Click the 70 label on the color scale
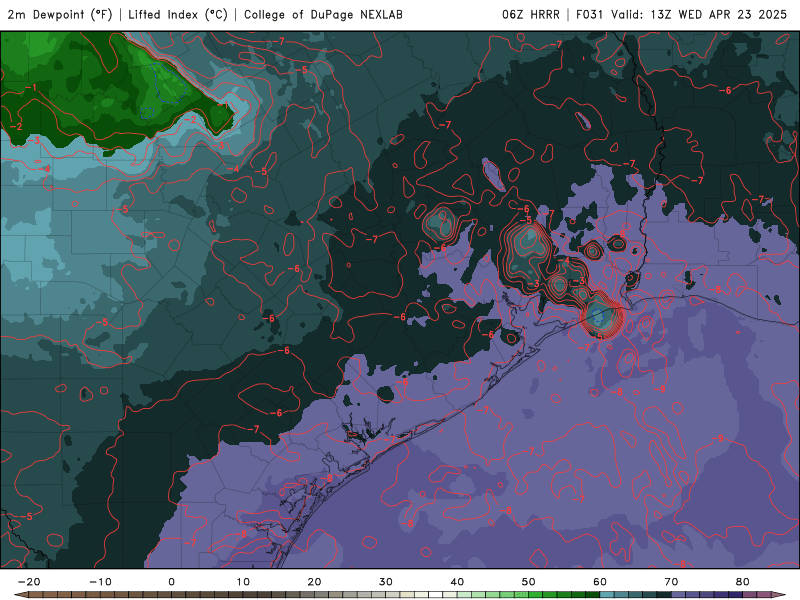This screenshot has width=800, height=600. pyautogui.click(x=671, y=582)
